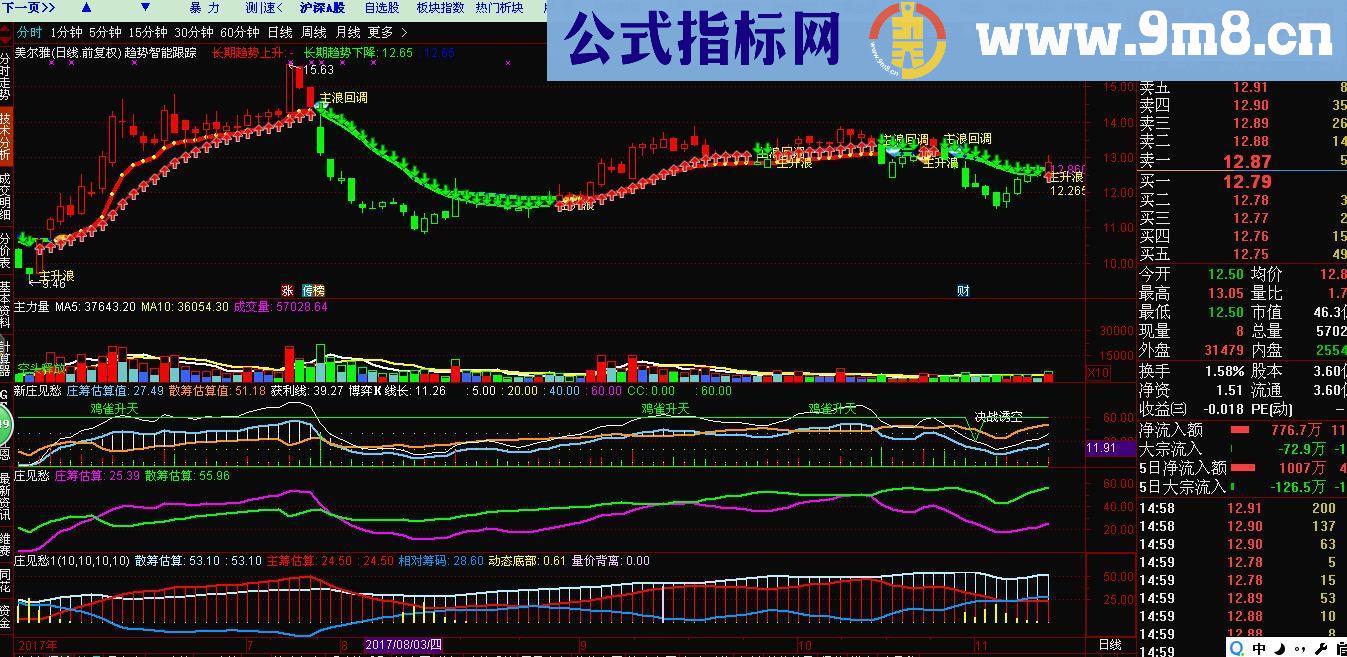Click 卖一 price 12.87 in the quote panel
This screenshot has height=657, width=1347.
pos(1246,160)
